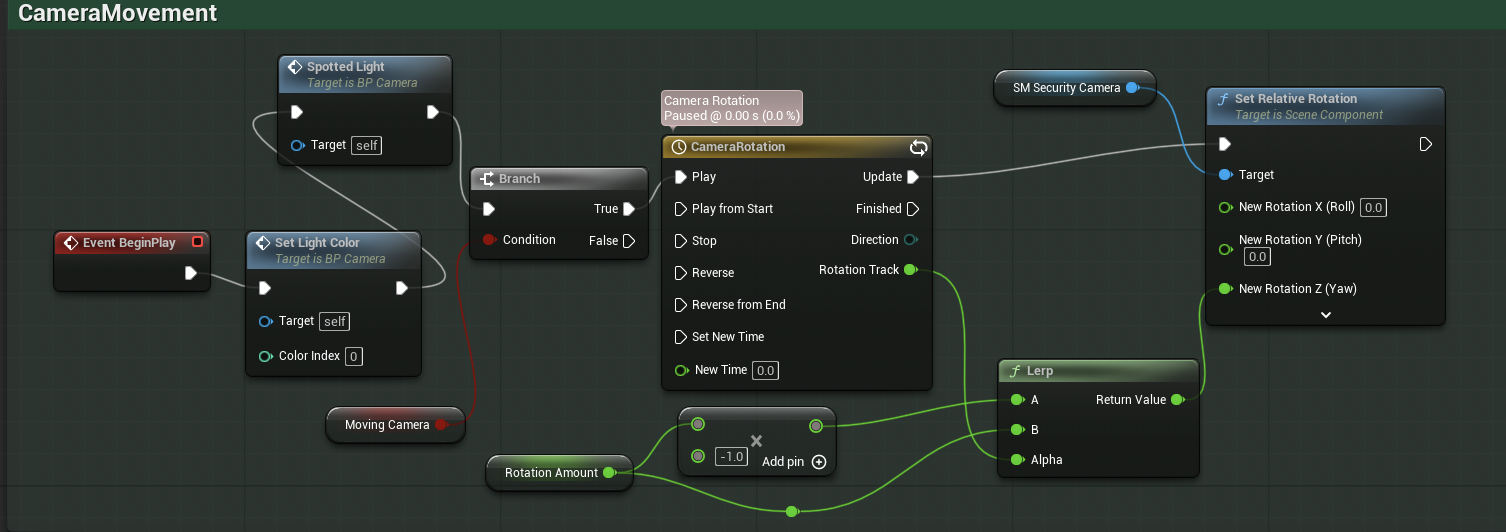The height and width of the screenshot is (532, 1506).
Task: Click the Spotted Light Target self field
Action: (367, 146)
